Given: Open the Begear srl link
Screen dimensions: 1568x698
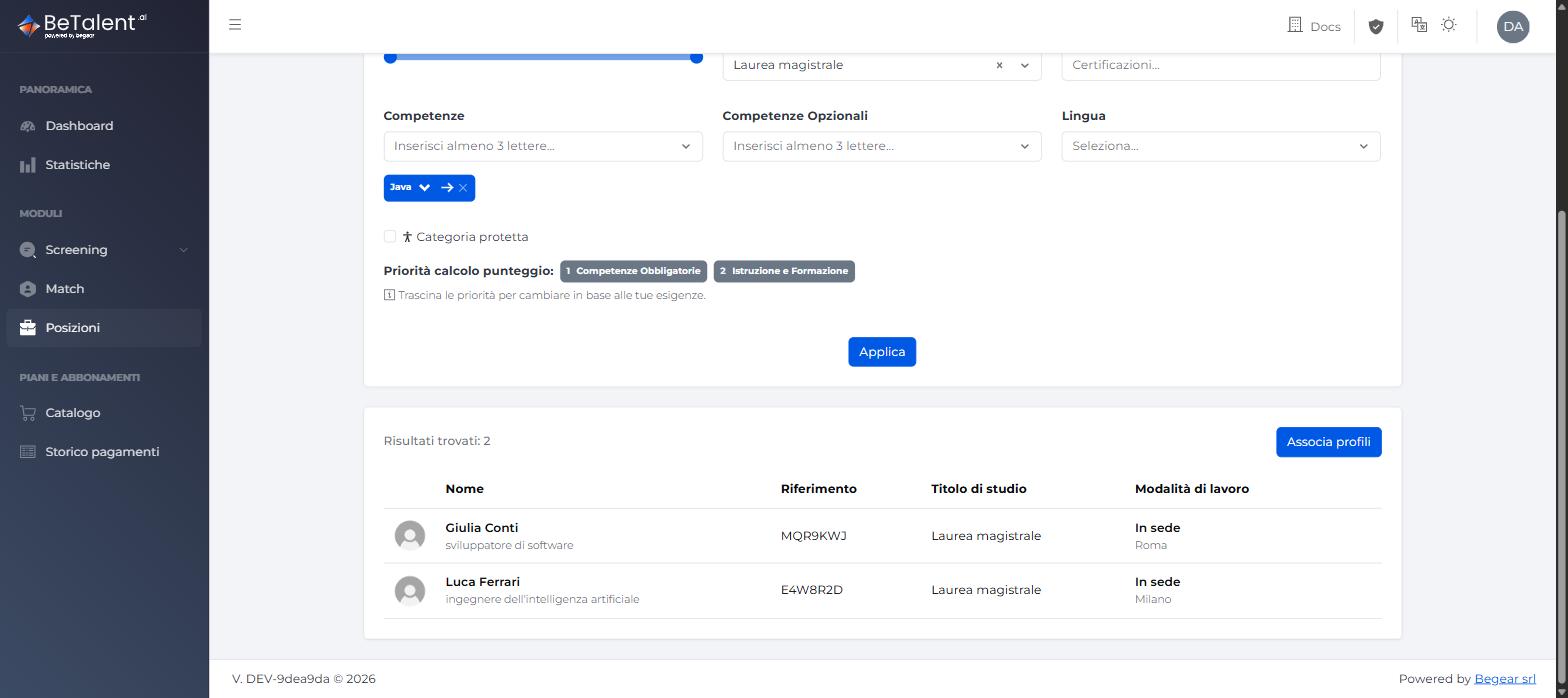Looking at the screenshot, I should [1505, 679].
